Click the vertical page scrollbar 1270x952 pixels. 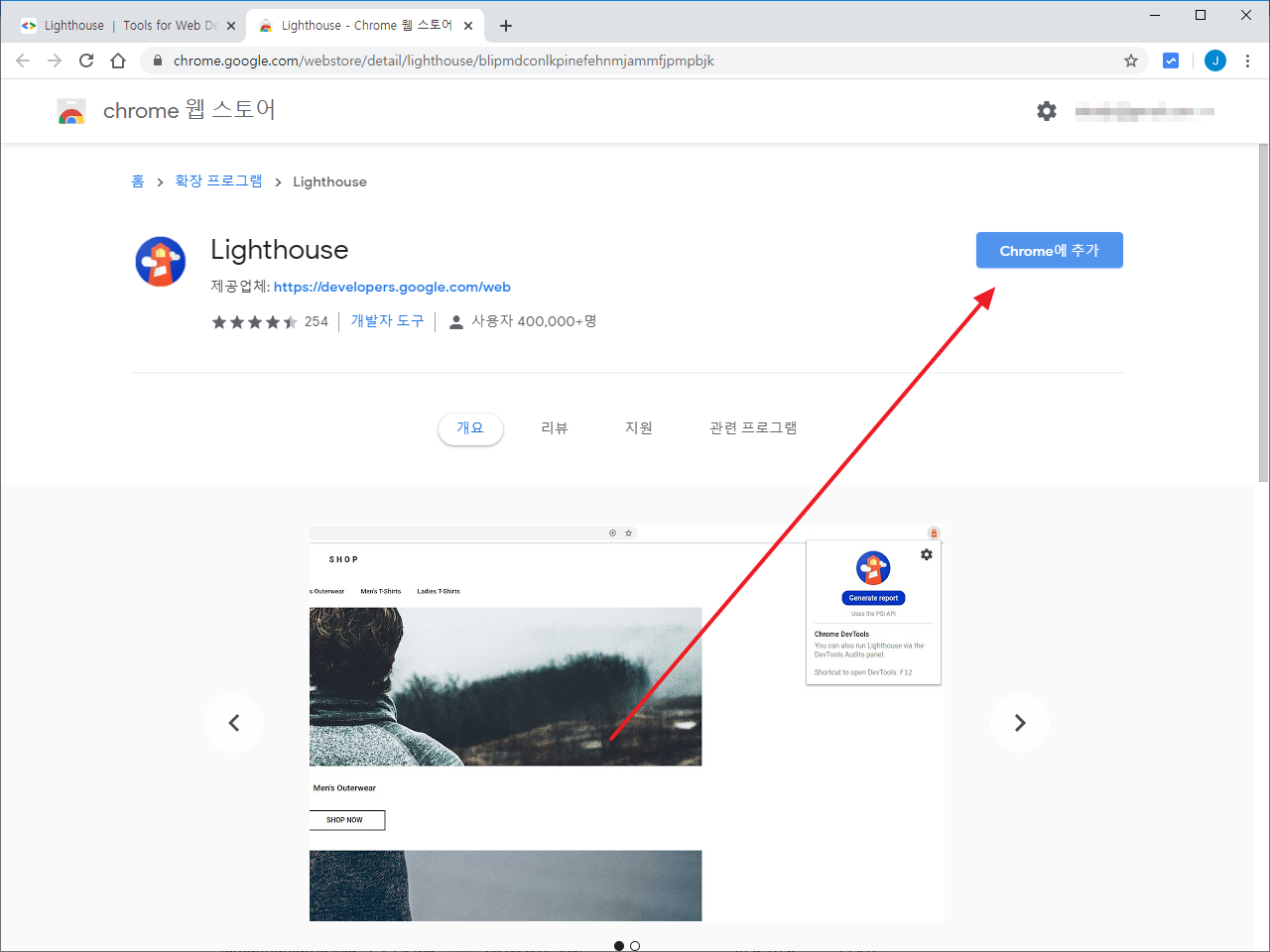coord(1263,312)
